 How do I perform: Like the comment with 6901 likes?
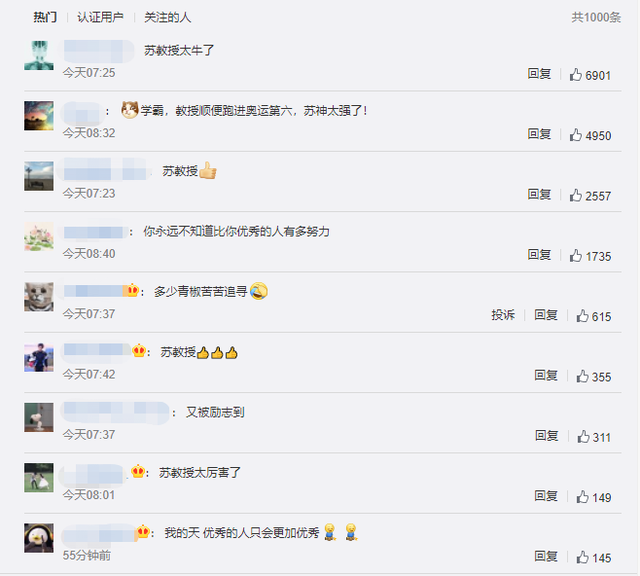pos(576,74)
